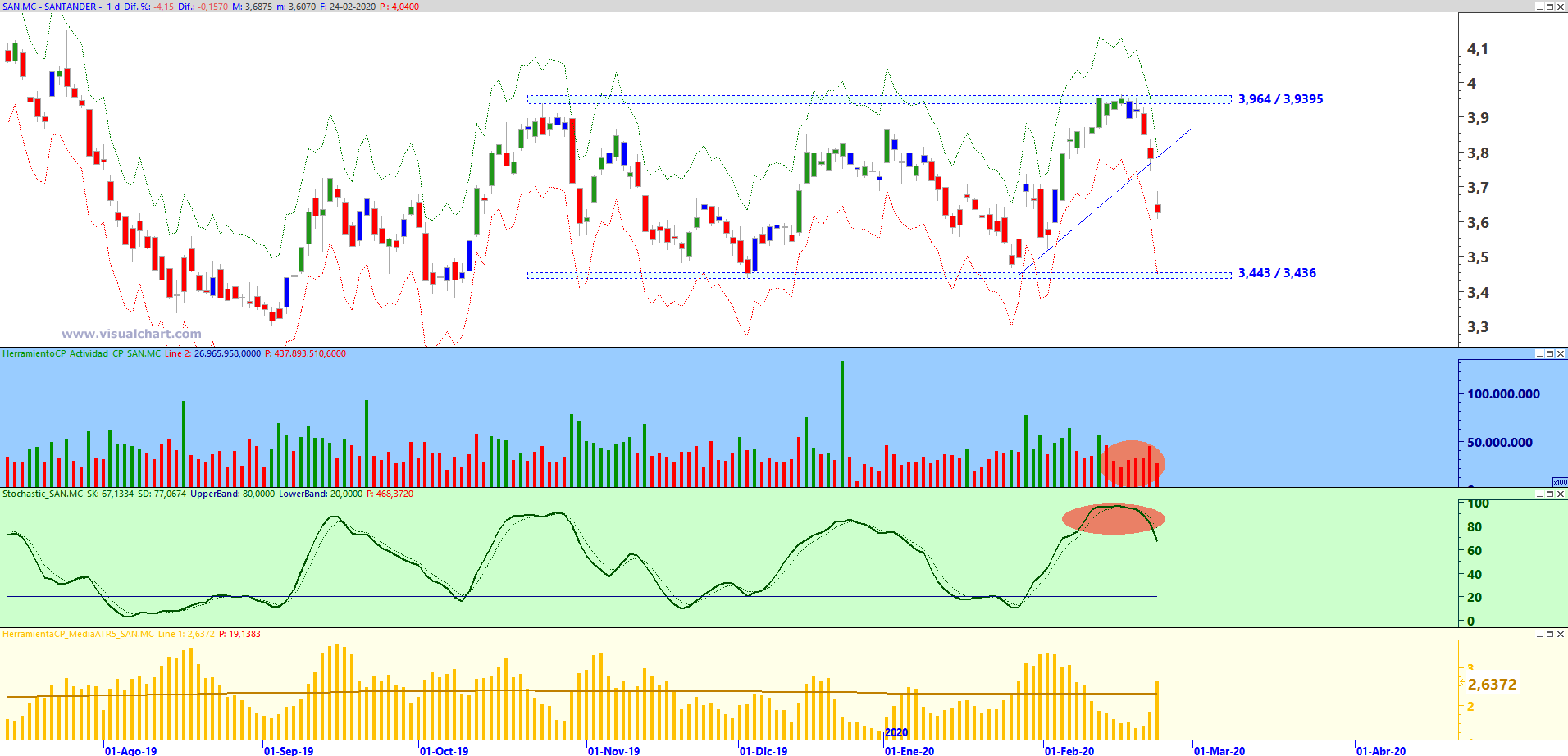Click the 2020 year marker on timeline
Screen dimensions: 1568x756
tap(896, 733)
